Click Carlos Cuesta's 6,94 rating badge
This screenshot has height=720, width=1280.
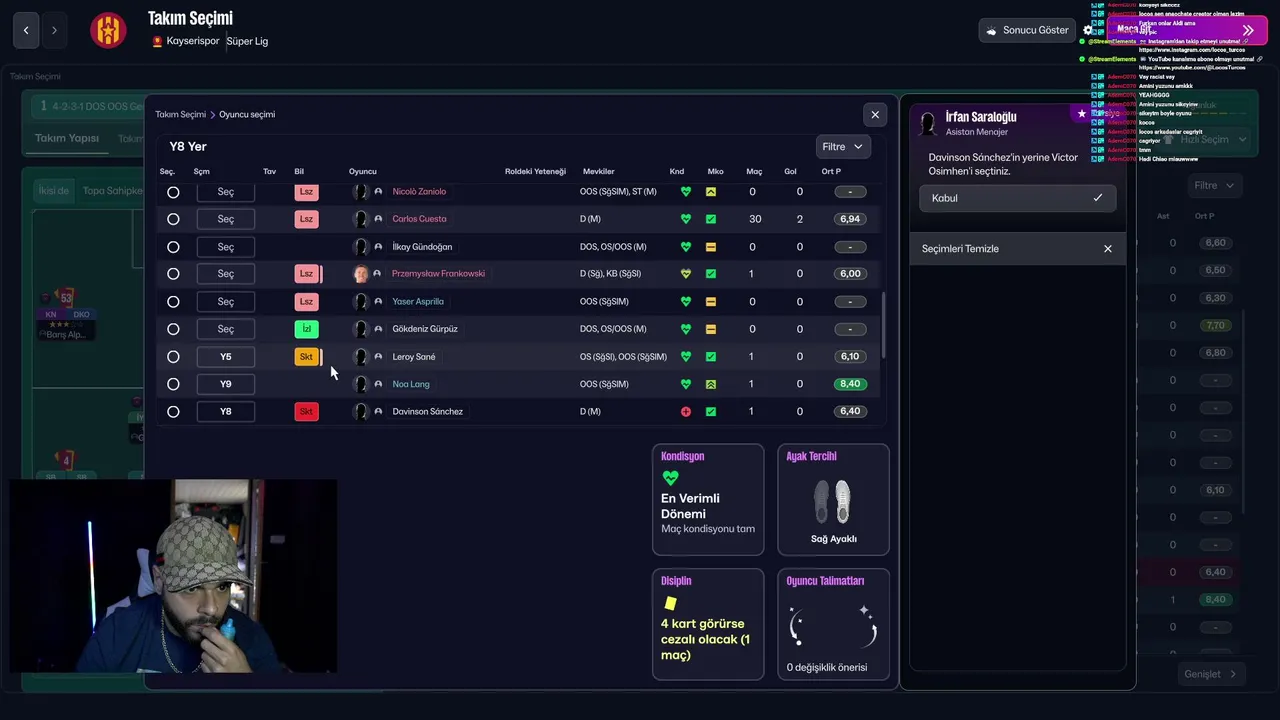click(x=850, y=219)
